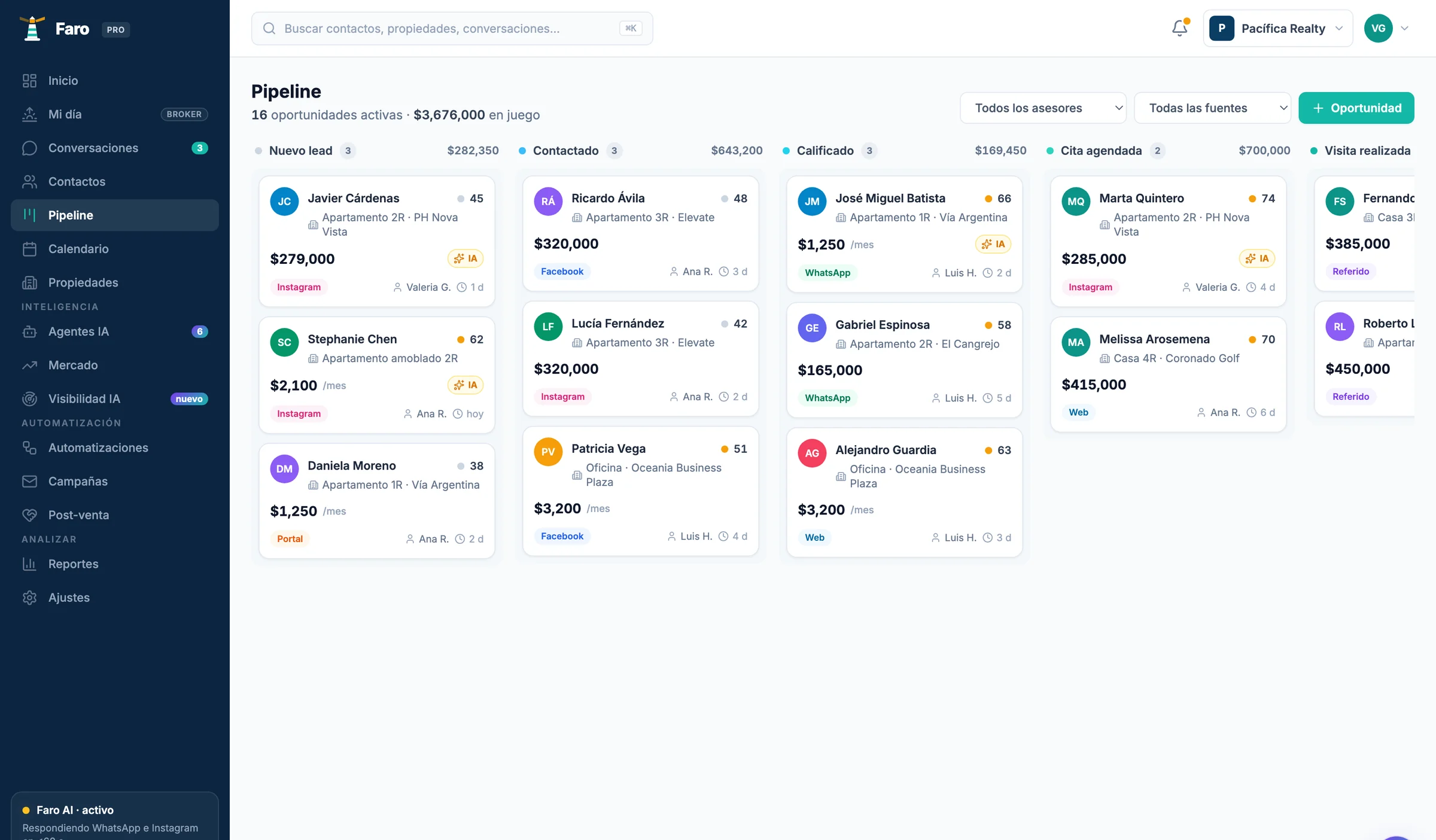This screenshot has height=840, width=1436.
Task: Open the Patricia Vega opportunity card
Action: (x=641, y=491)
